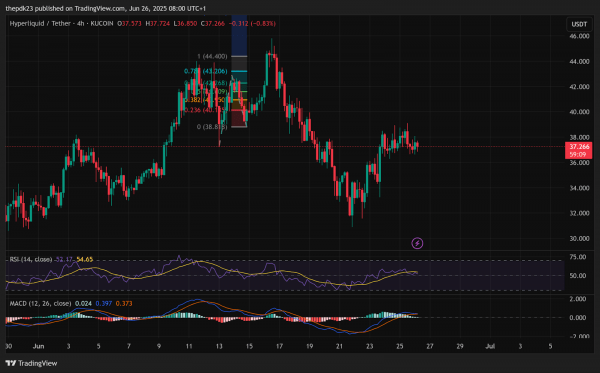Click the 75.00 level on RSI scale
Viewport: 600px width, 373px height.
point(578,257)
